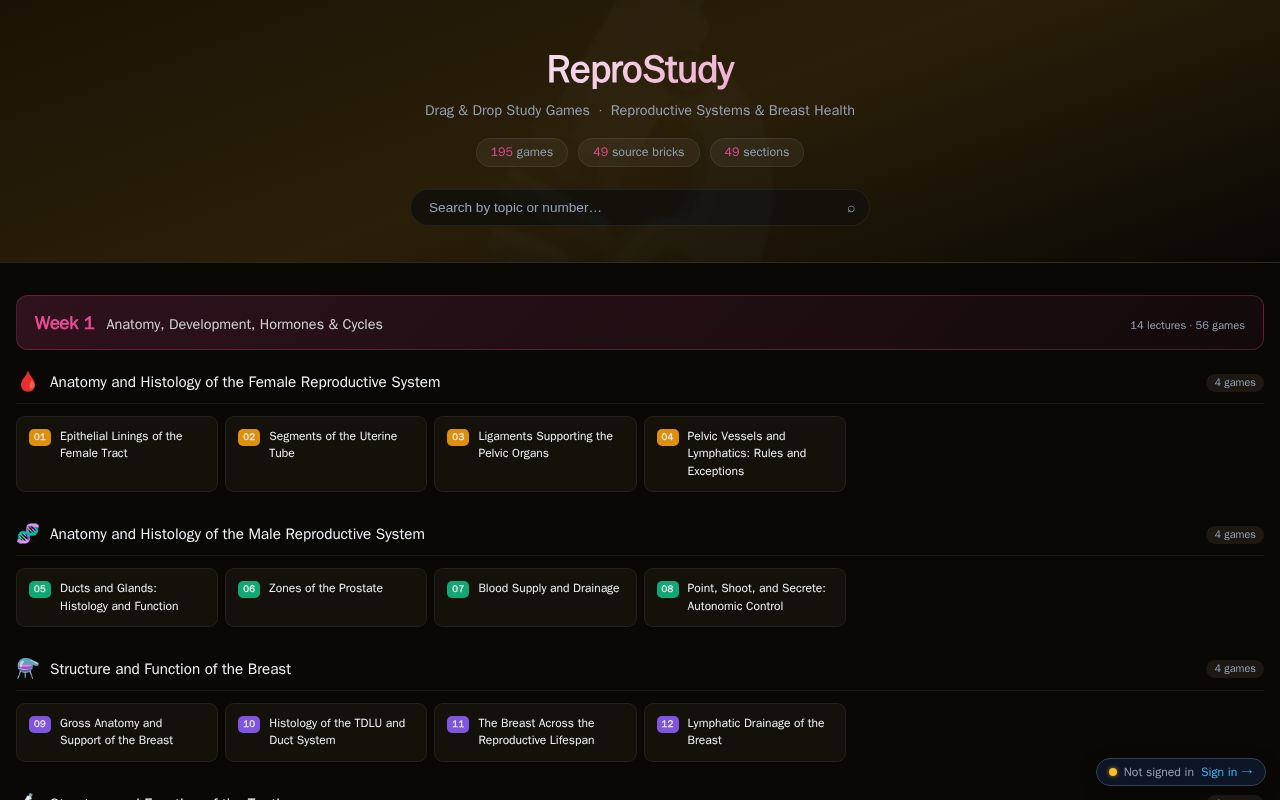Viewport: 1280px width, 800px height.
Task: Open game 01 Epithelial Linings of the Female Tract
Action: click(117, 454)
